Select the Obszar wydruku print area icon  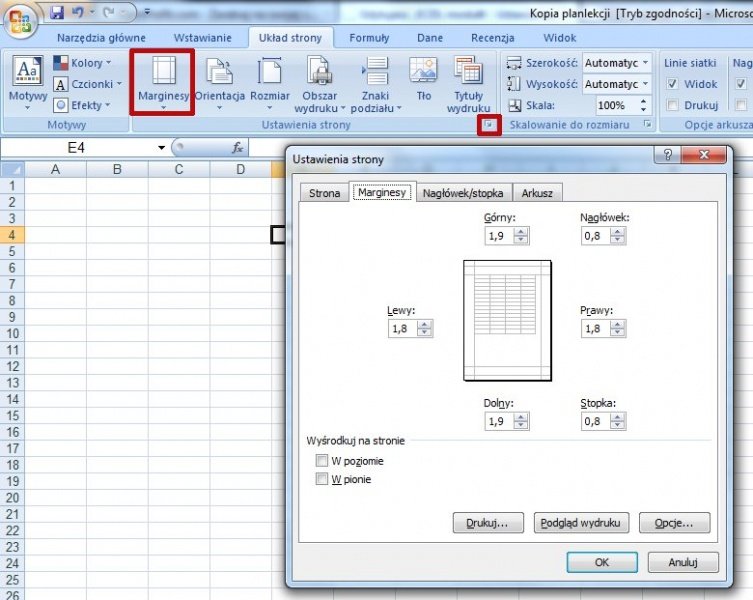coord(320,80)
